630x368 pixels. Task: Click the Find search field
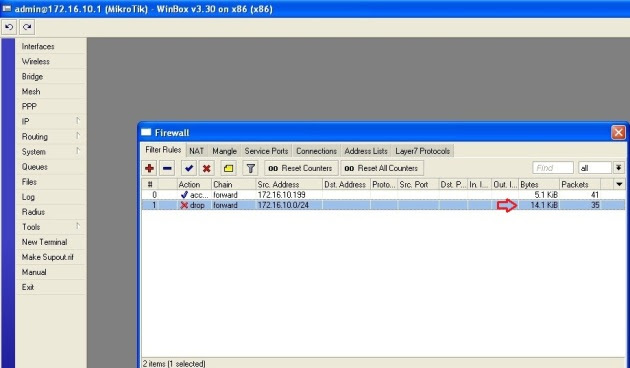553,168
